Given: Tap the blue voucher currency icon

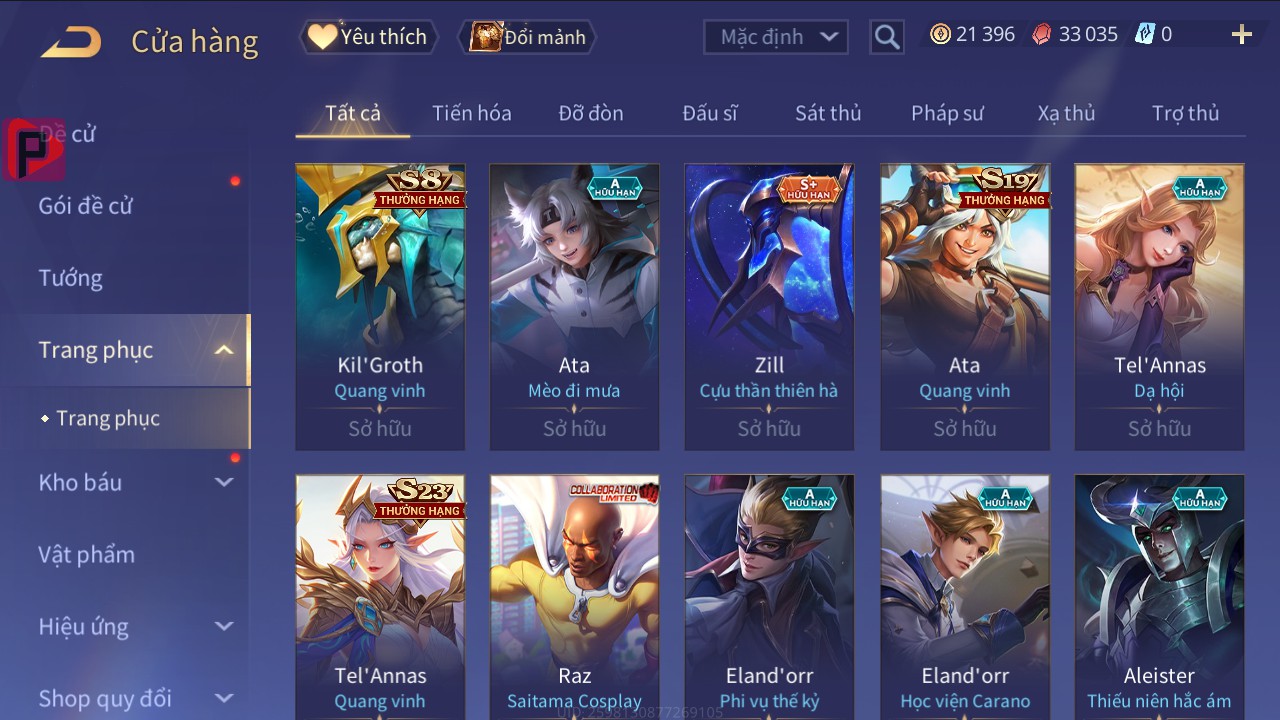Looking at the screenshot, I should click(x=1145, y=34).
